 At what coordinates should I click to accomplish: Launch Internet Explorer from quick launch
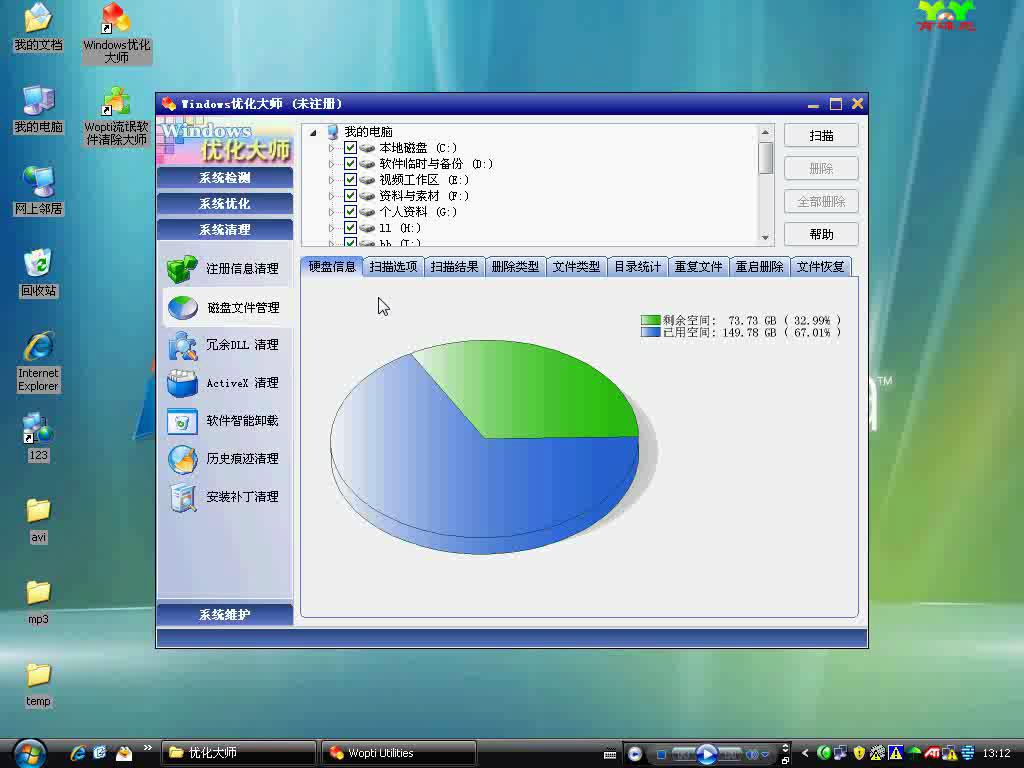click(78, 753)
